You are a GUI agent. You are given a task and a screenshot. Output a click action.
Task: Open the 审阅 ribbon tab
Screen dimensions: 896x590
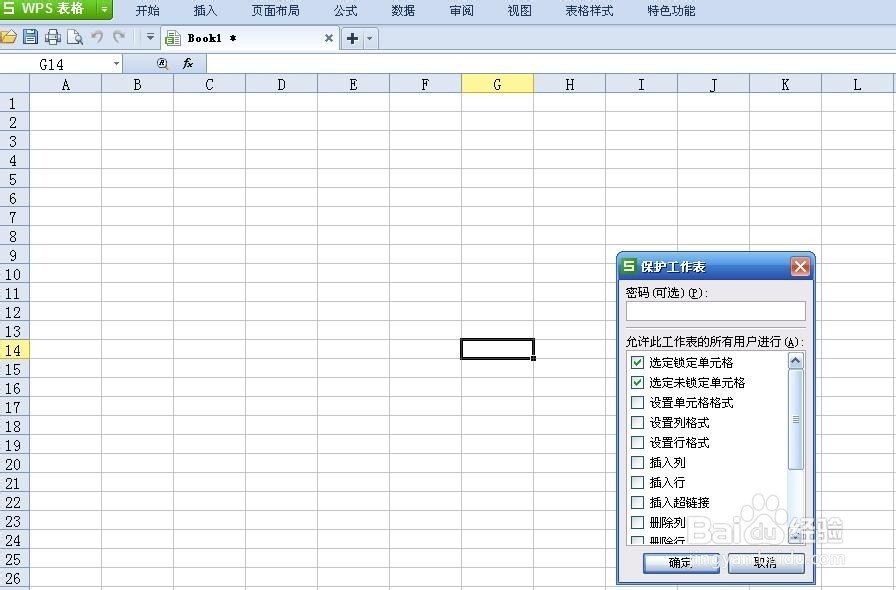click(x=461, y=11)
